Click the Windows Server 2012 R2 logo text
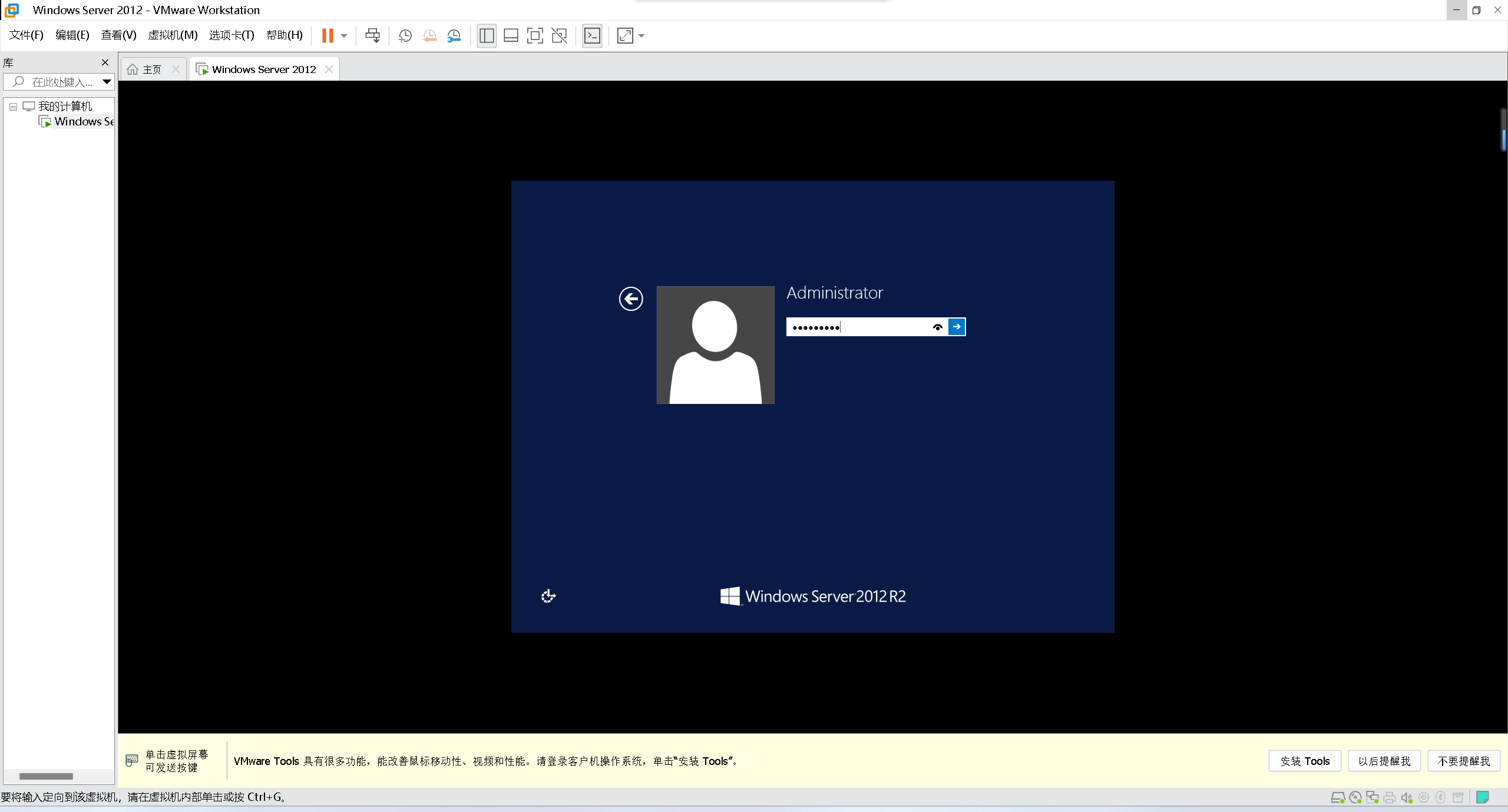Viewport: 1508px width, 812px height. coord(825,596)
